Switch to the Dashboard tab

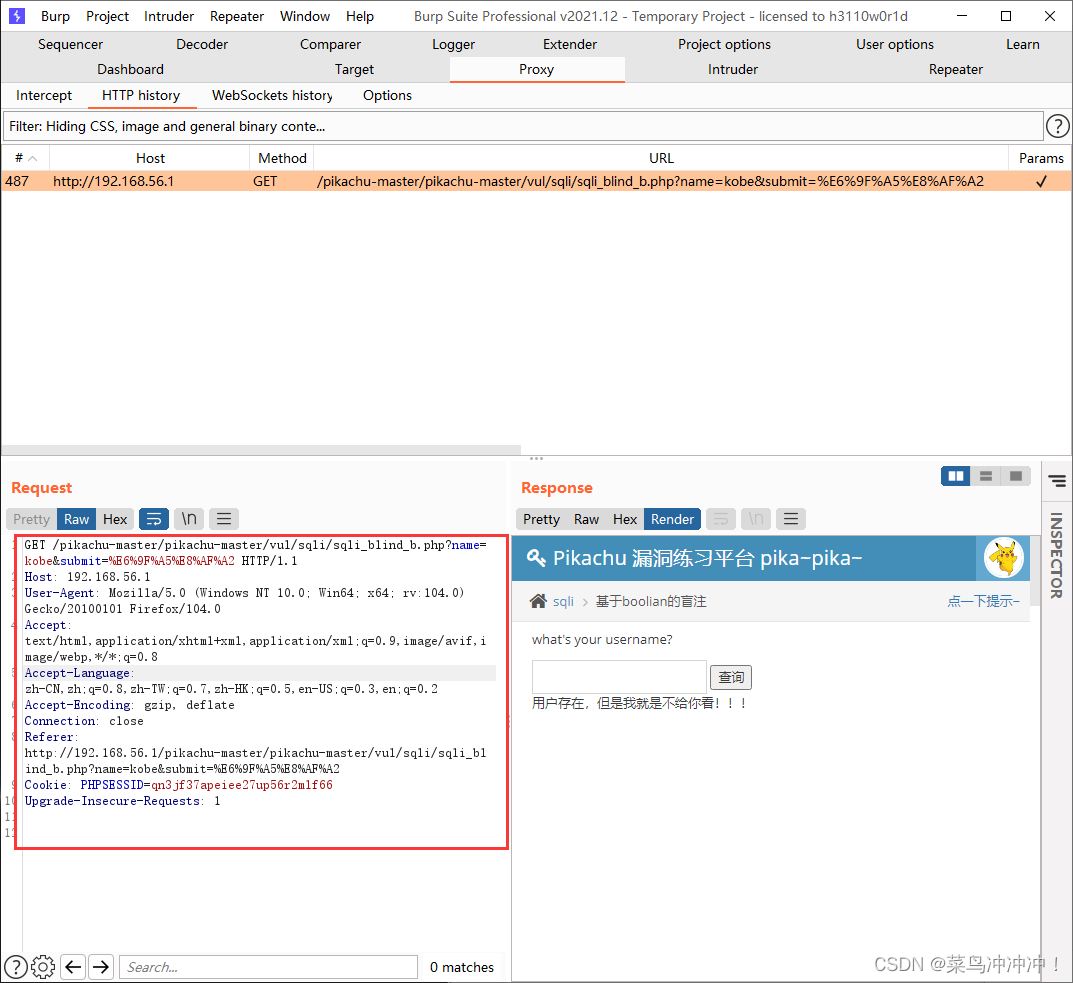pos(131,69)
